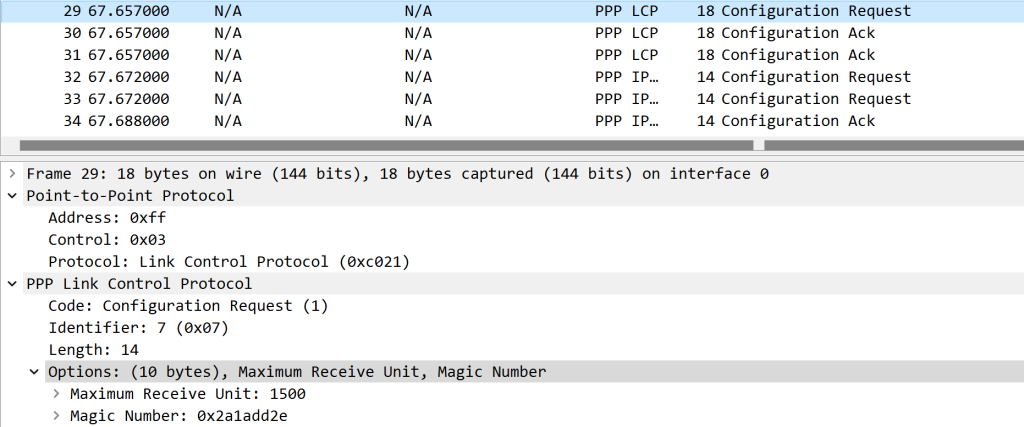Select packet 31 in the packet list
Screen dimensions: 1024x427
[500, 55]
